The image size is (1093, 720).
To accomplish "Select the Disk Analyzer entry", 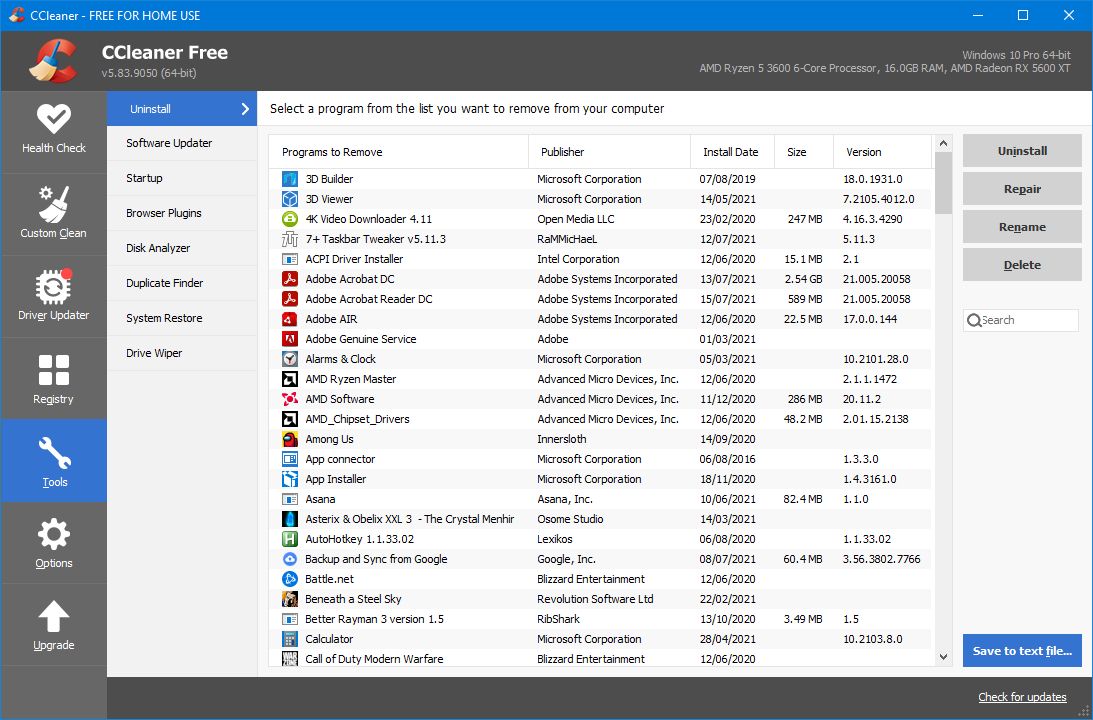I will [x=163, y=248].
